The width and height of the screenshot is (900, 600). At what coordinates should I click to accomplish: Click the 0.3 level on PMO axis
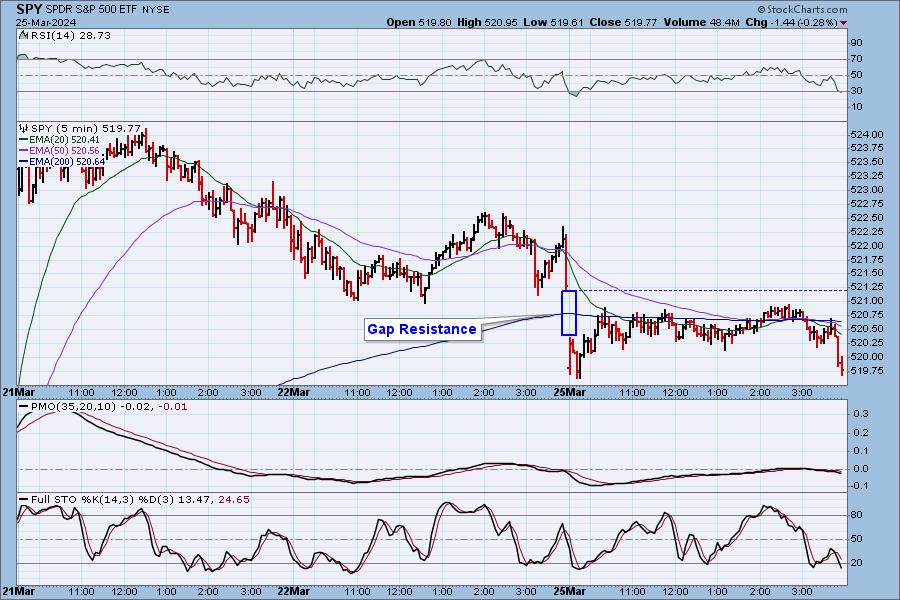(861, 414)
